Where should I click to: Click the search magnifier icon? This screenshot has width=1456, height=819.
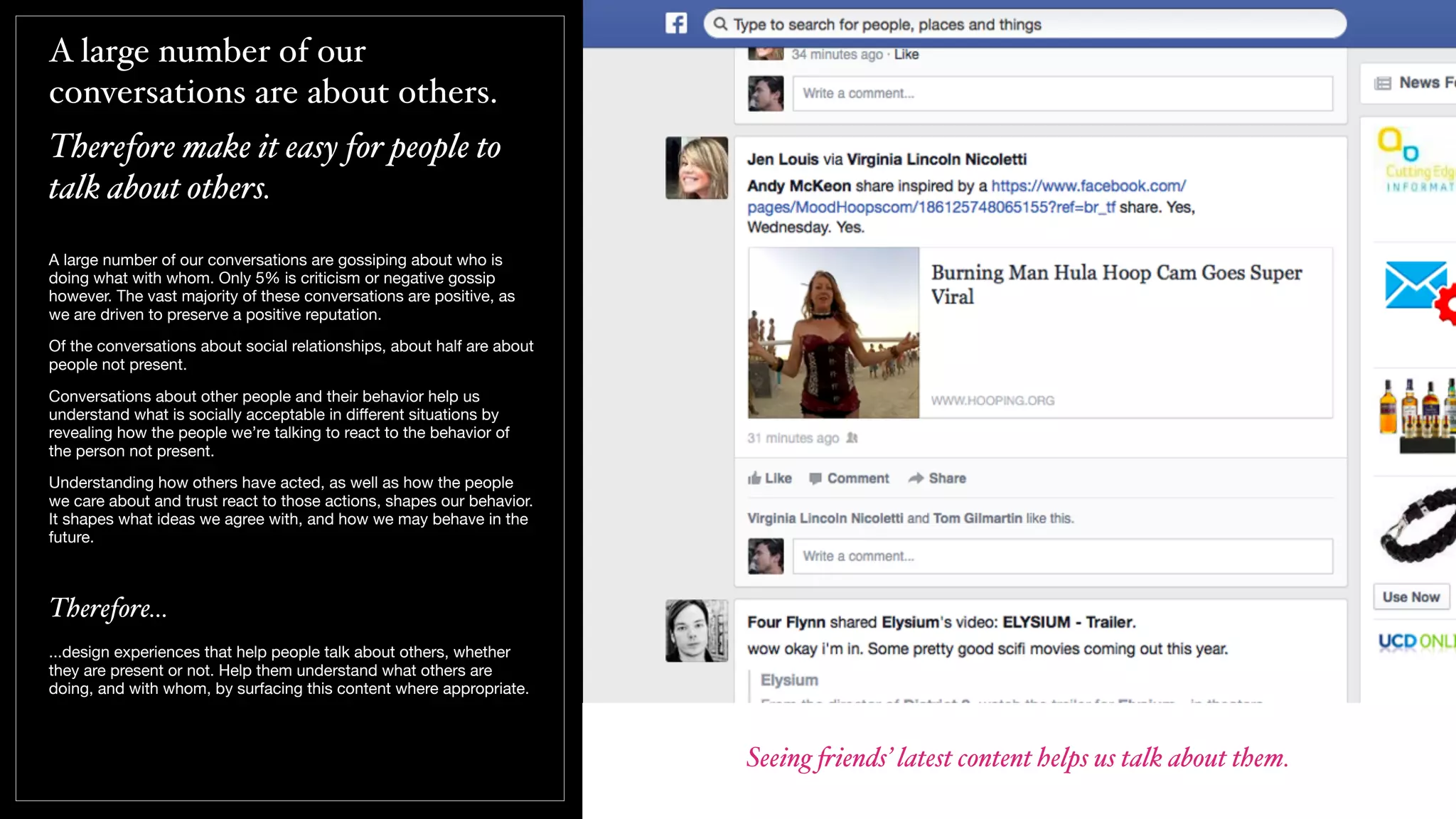point(720,24)
